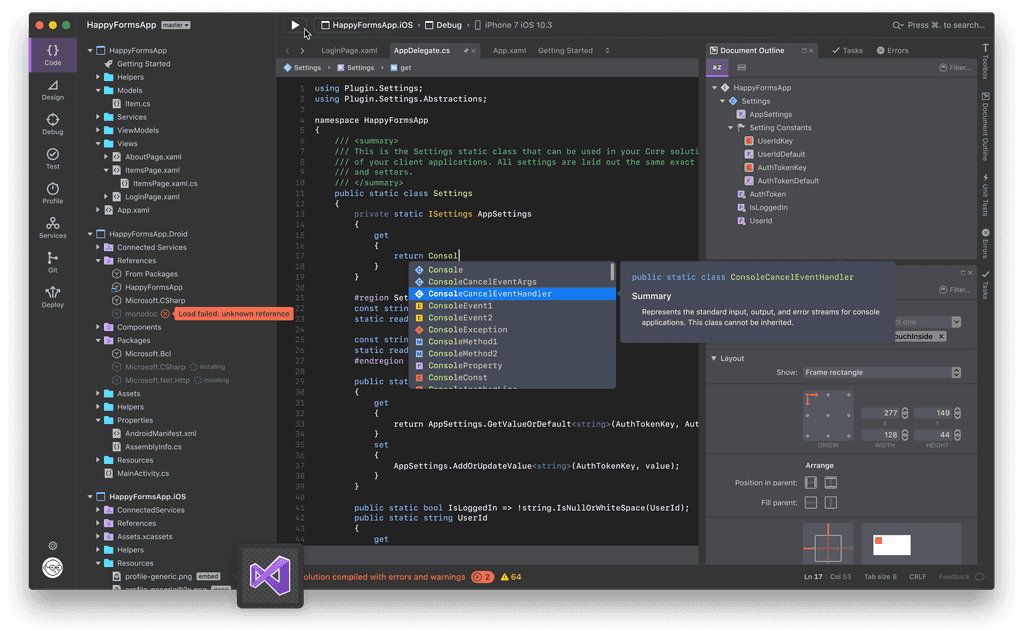Close the Document Outline pad
The image size is (1024, 636).
811,50
